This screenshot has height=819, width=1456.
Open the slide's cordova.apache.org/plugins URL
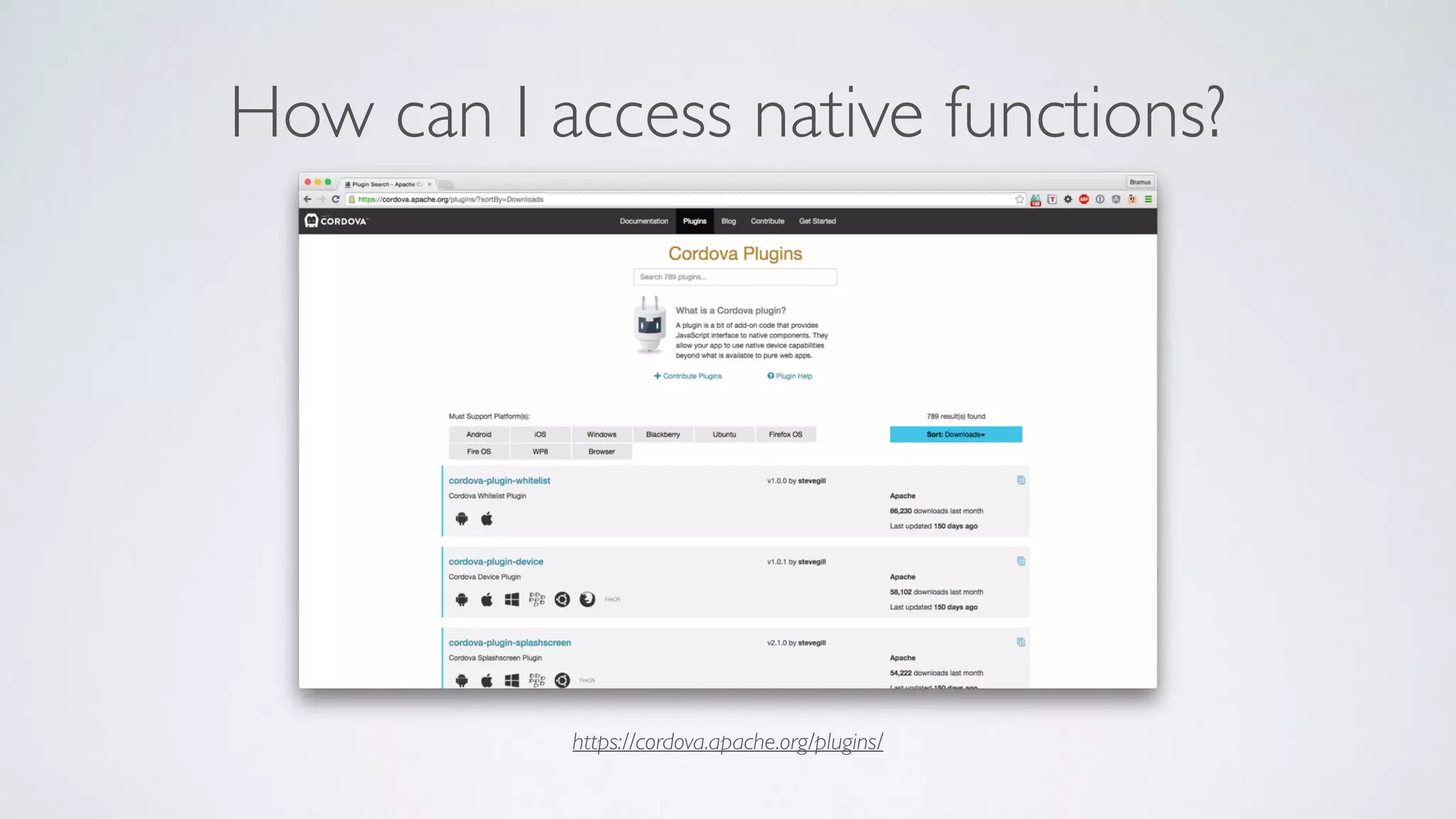point(728,742)
